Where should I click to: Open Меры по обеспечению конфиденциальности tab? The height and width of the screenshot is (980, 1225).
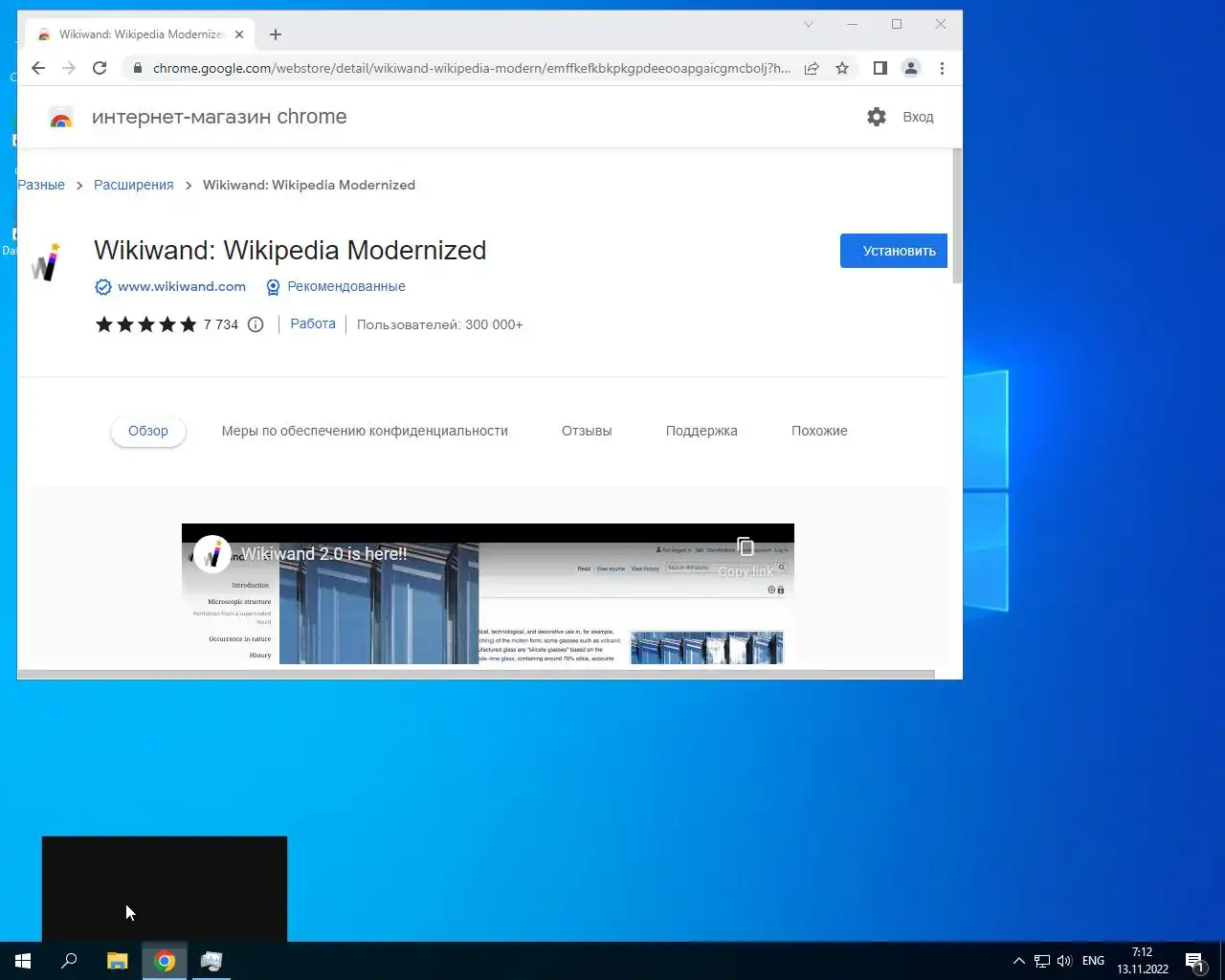365,431
